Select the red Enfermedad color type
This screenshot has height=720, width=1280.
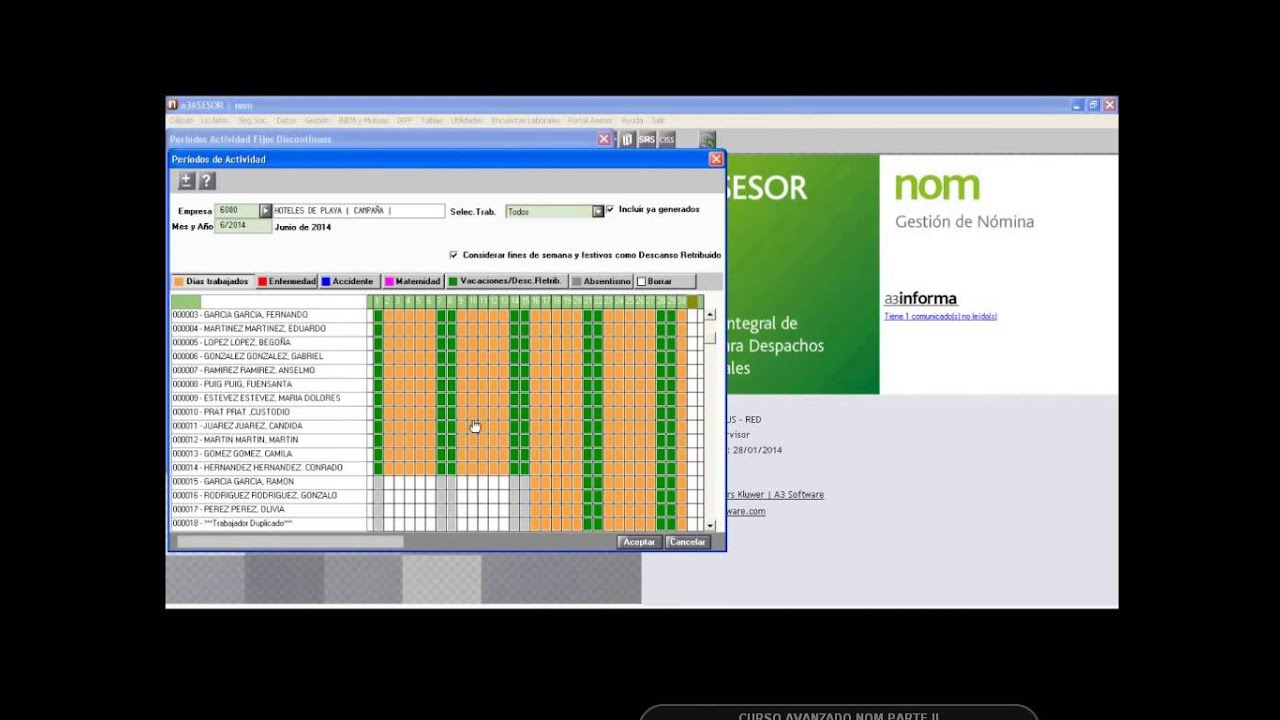pyautogui.click(x=286, y=282)
